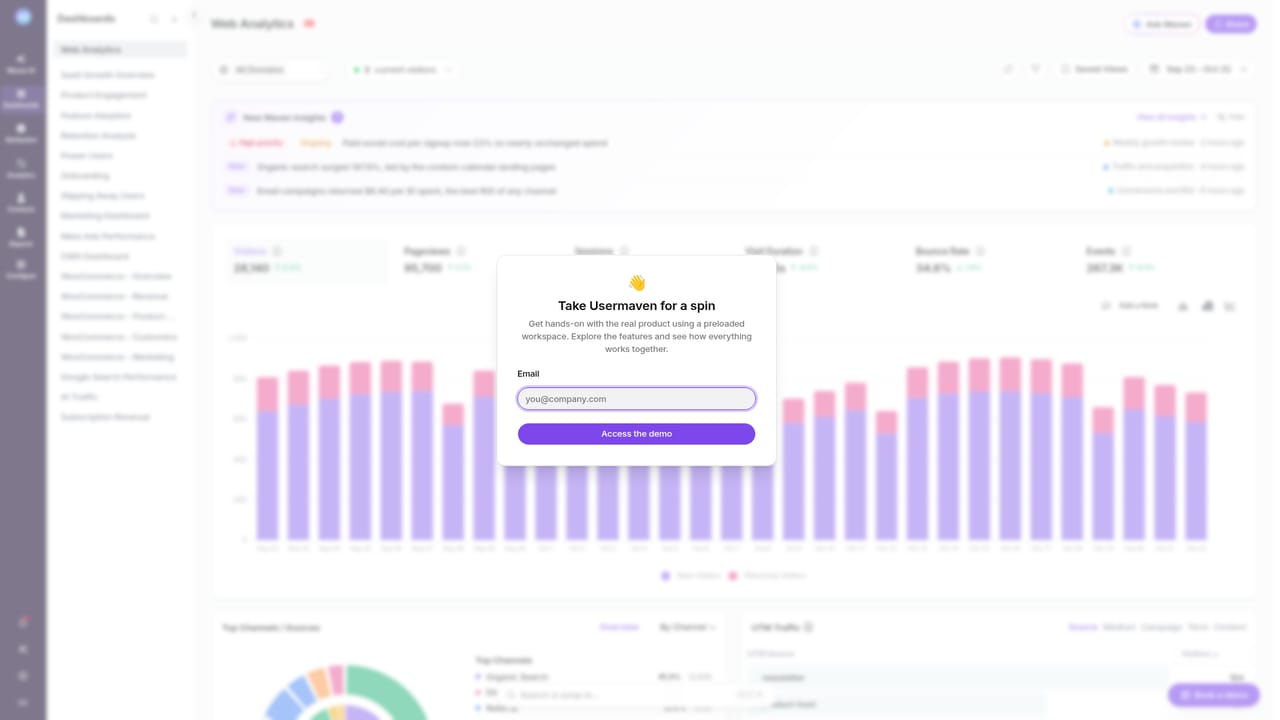Open the All Domains dropdown
This screenshot has width=1280, height=720.
[x=271, y=70]
